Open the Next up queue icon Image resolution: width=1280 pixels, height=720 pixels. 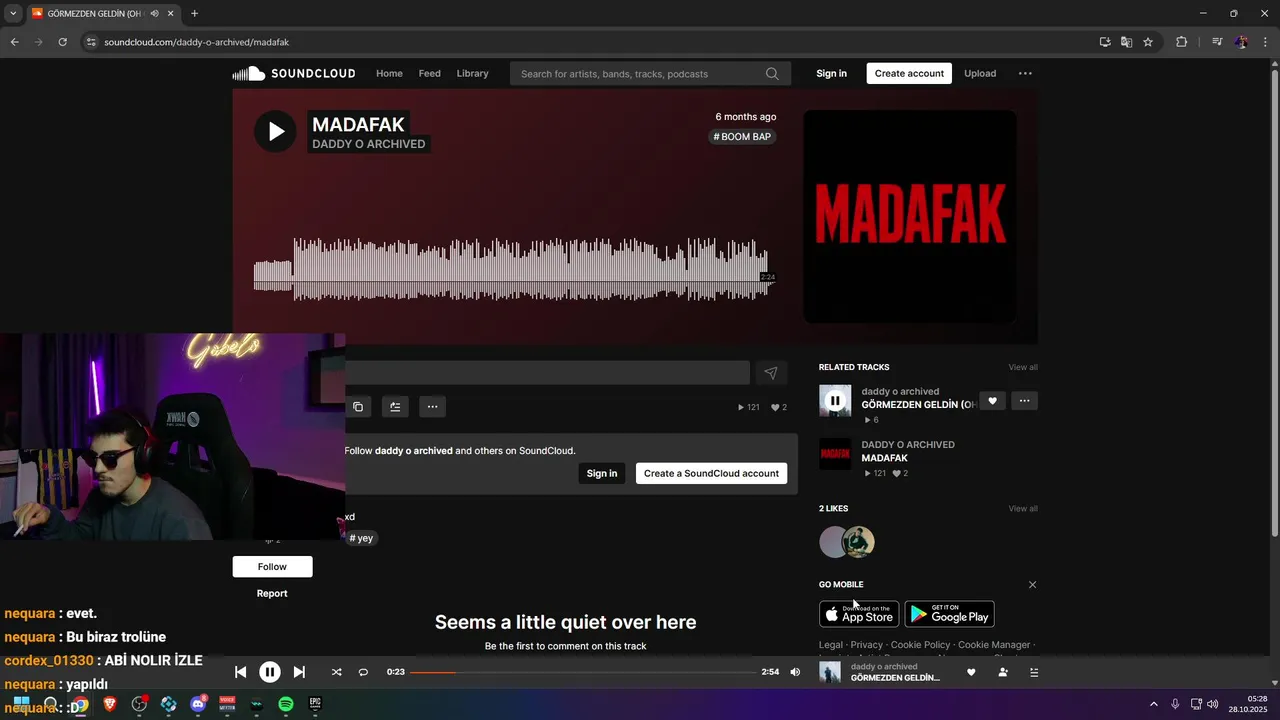(1034, 672)
